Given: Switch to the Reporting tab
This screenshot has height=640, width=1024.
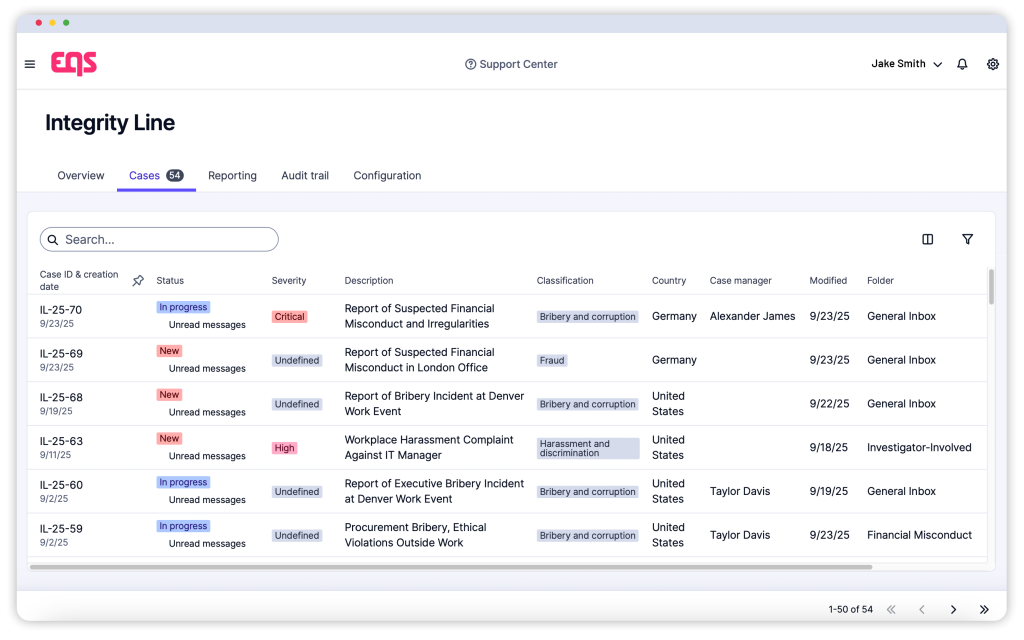Looking at the screenshot, I should (x=232, y=175).
